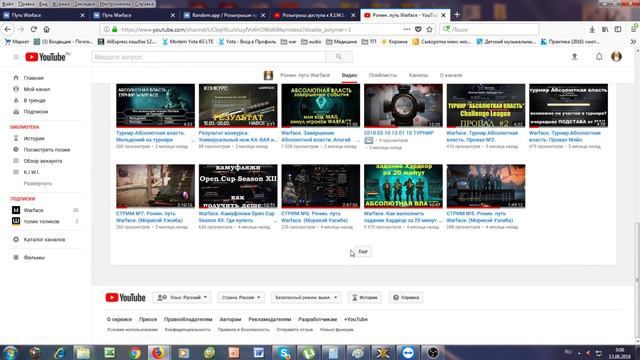The image size is (640, 360).
Task: Open the language Русский dropdown
Action: tap(182, 298)
